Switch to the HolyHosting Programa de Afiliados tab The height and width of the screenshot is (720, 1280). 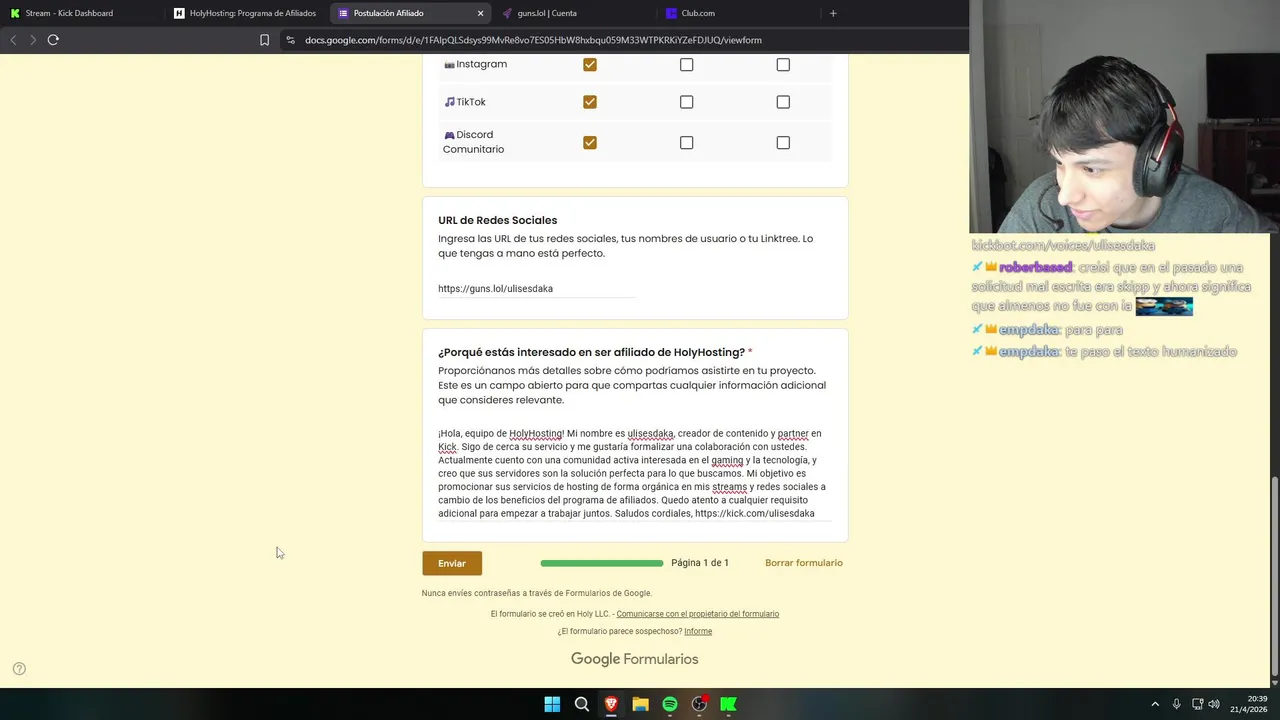(x=245, y=13)
